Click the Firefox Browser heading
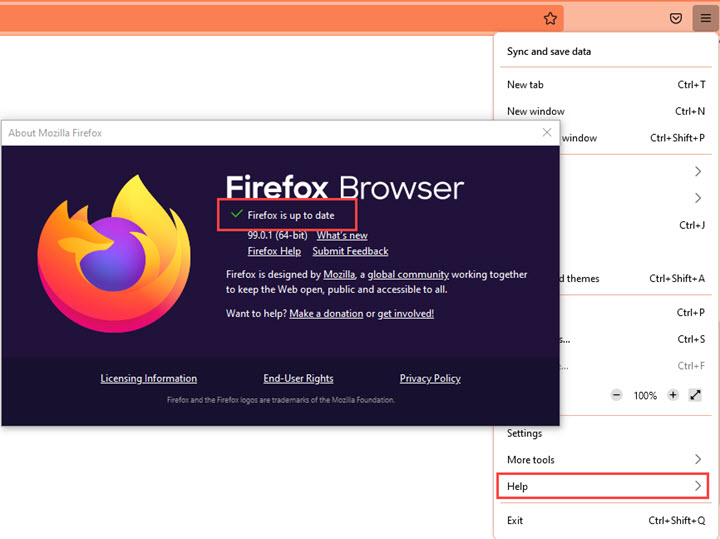720x539 pixels. 344,187
